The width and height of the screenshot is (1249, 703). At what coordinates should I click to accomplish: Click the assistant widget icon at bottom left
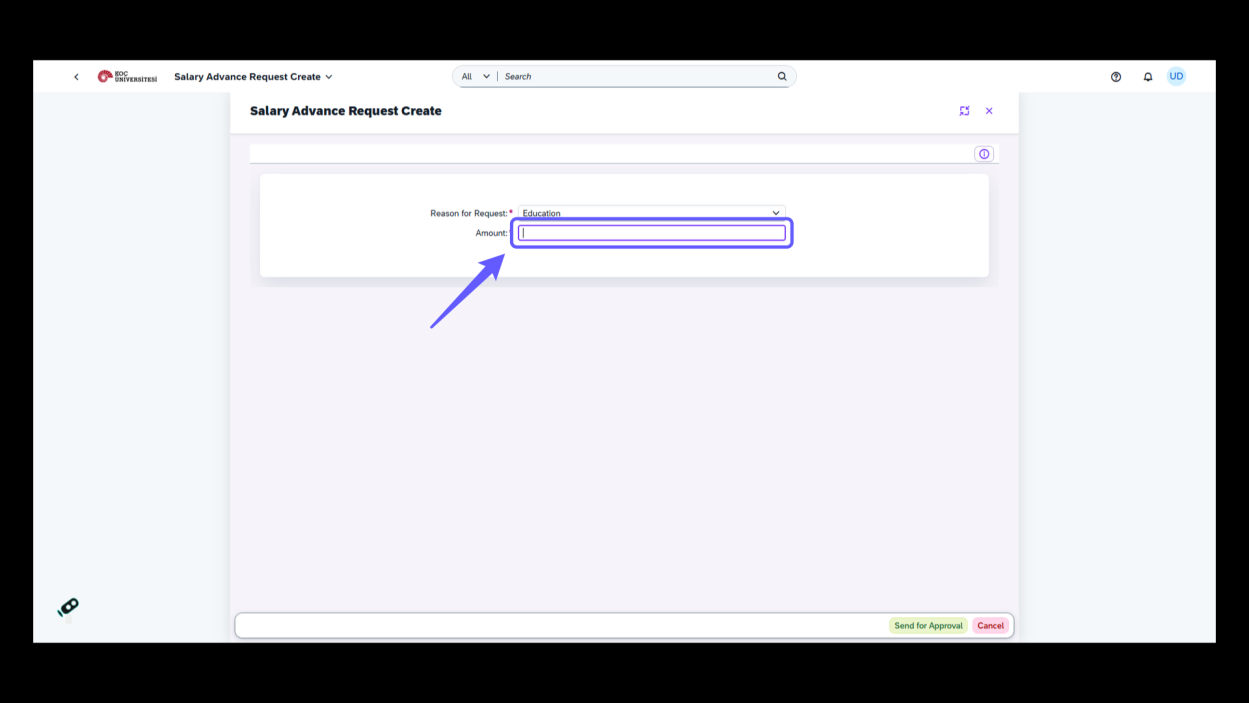pyautogui.click(x=68, y=607)
